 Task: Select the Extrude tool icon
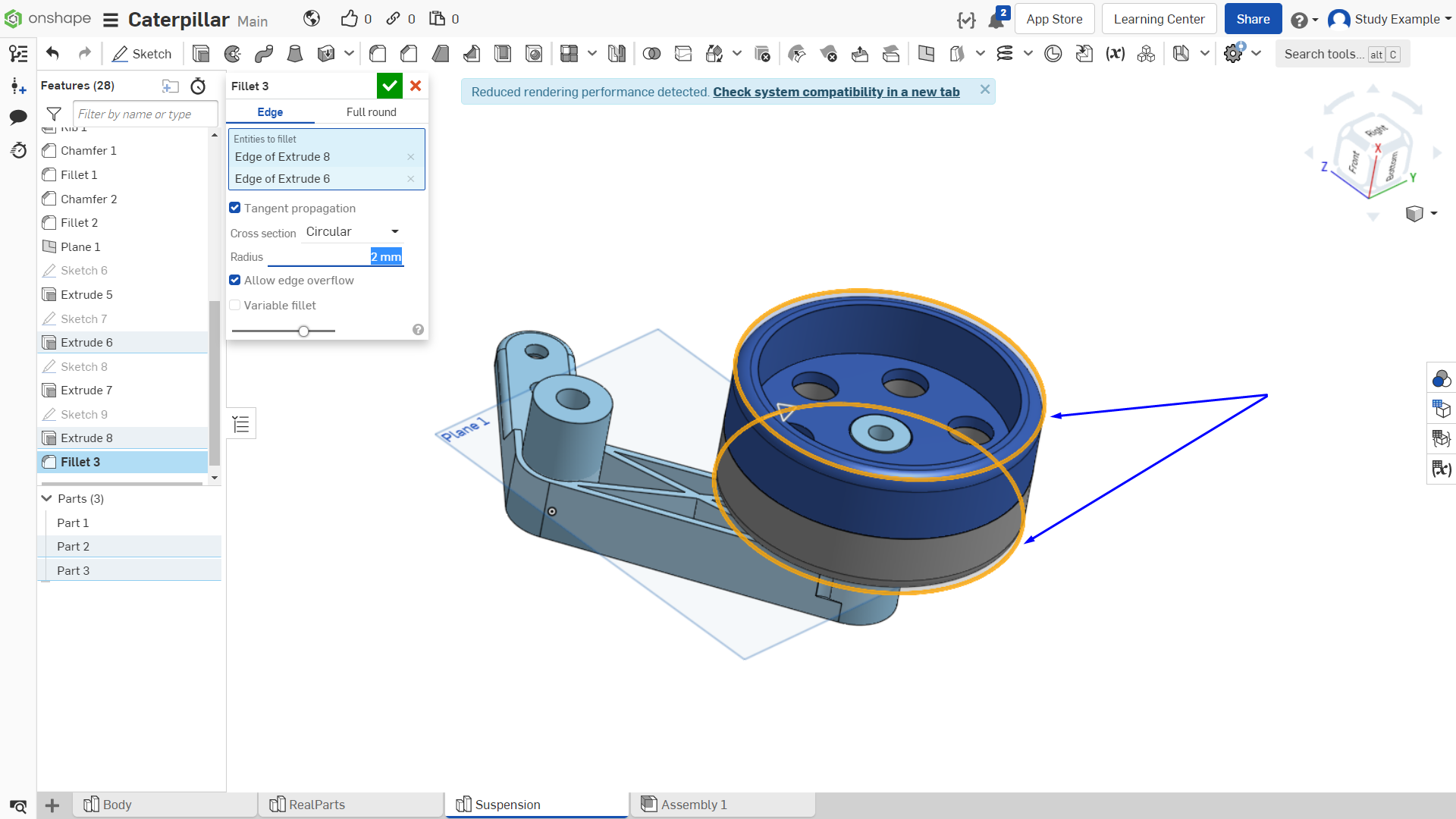point(201,53)
